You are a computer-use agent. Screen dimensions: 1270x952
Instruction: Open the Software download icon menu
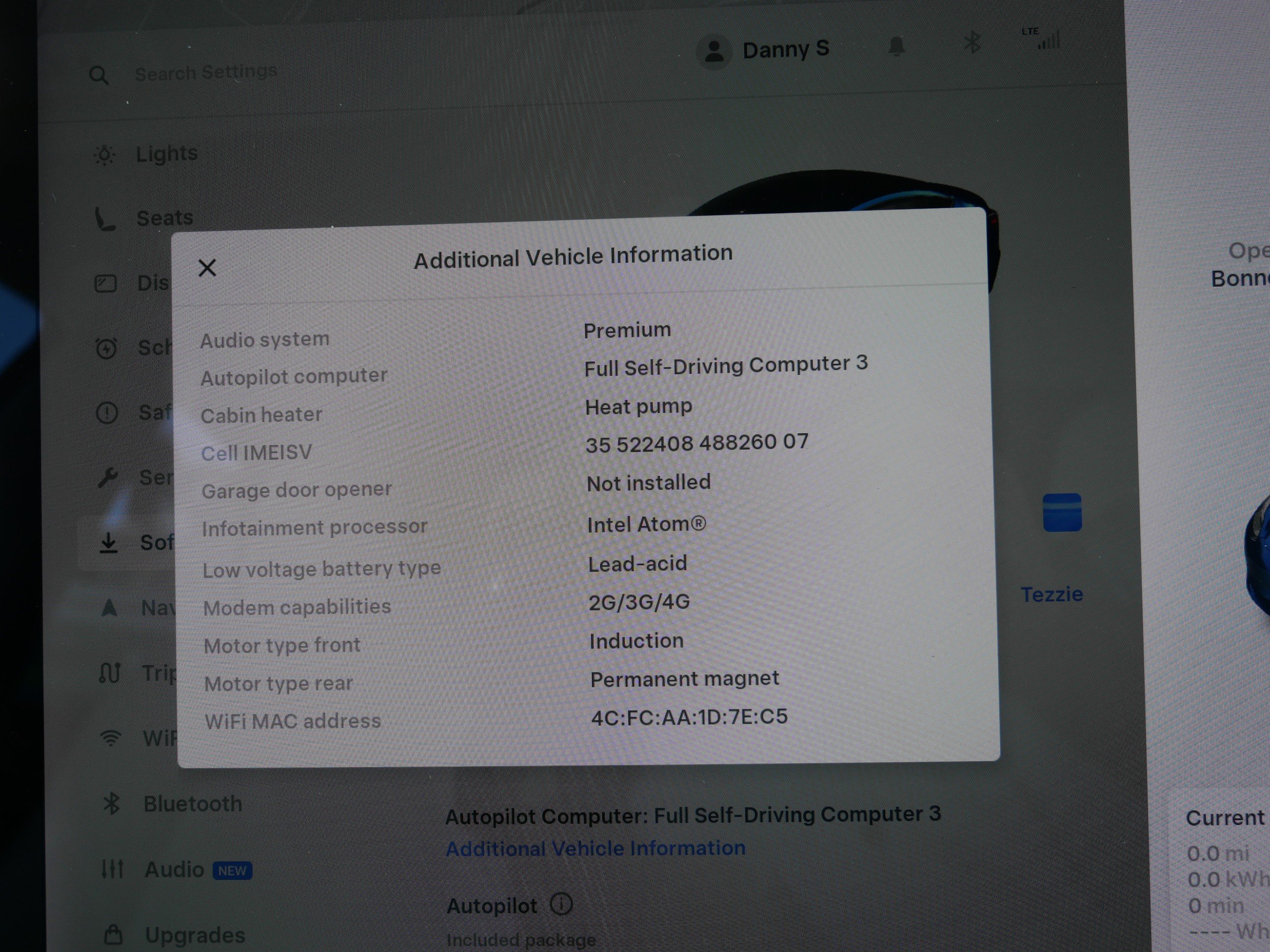click(x=109, y=543)
